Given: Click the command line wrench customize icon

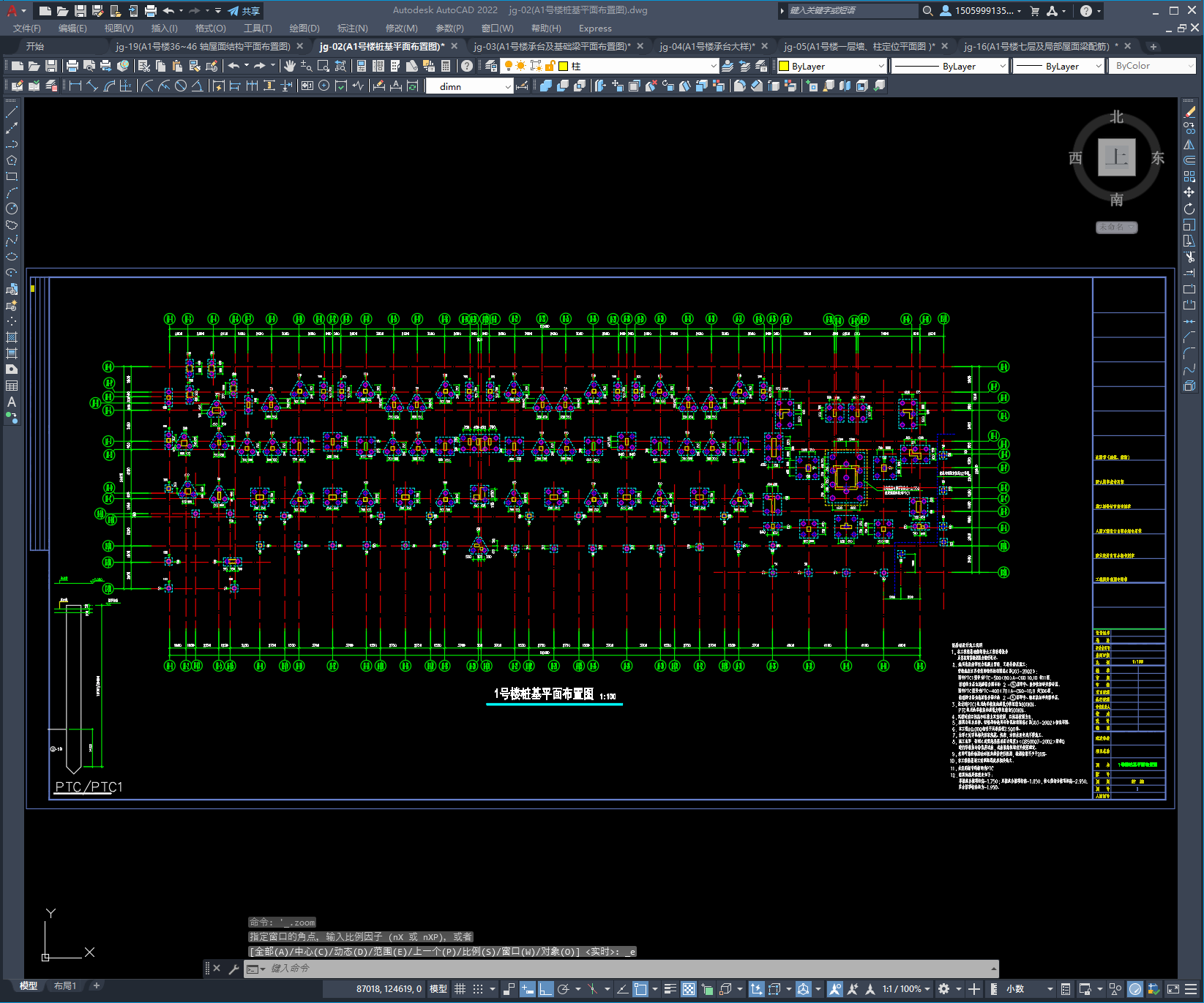Looking at the screenshot, I should 234,969.
